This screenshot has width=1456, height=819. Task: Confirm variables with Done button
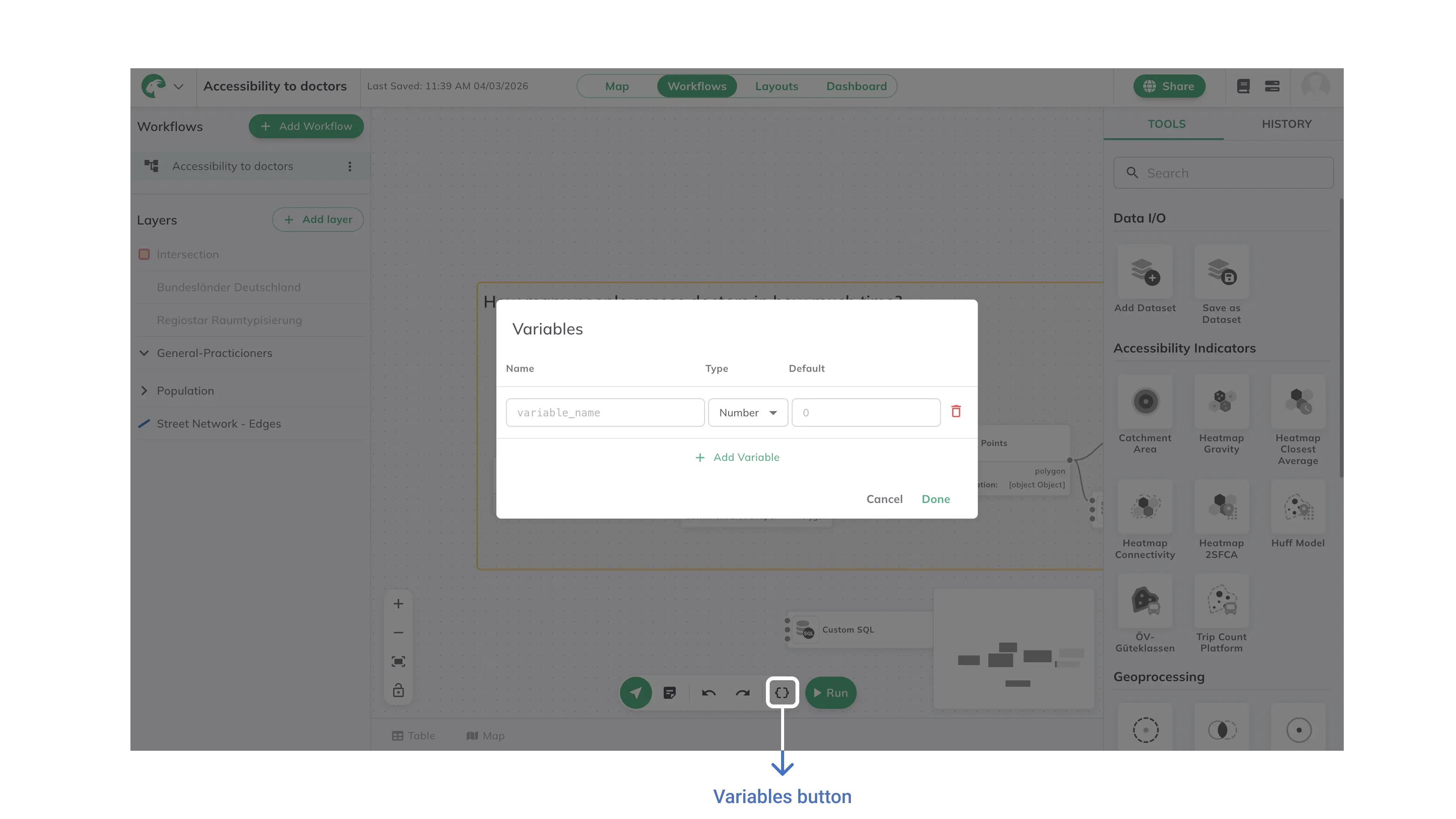pos(935,499)
